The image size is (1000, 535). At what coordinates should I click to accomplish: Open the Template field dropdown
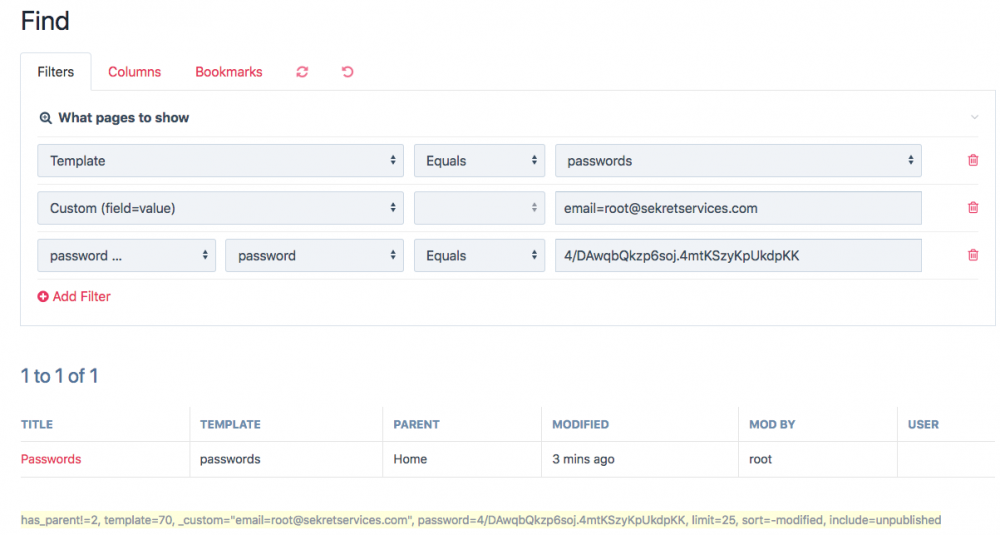(220, 160)
